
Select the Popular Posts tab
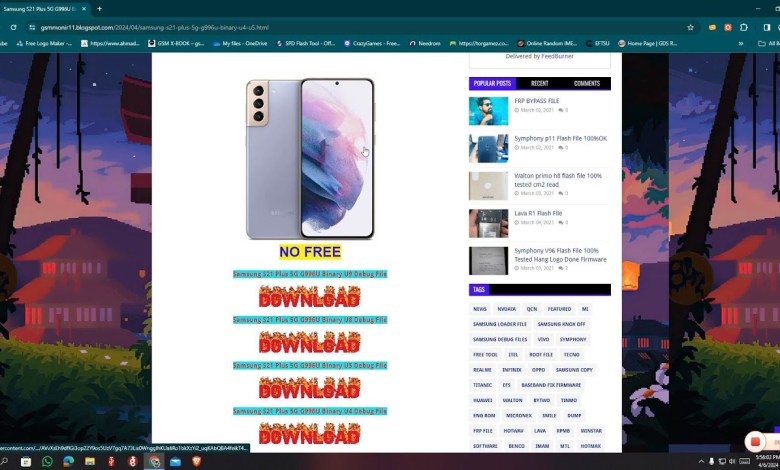[492, 84]
